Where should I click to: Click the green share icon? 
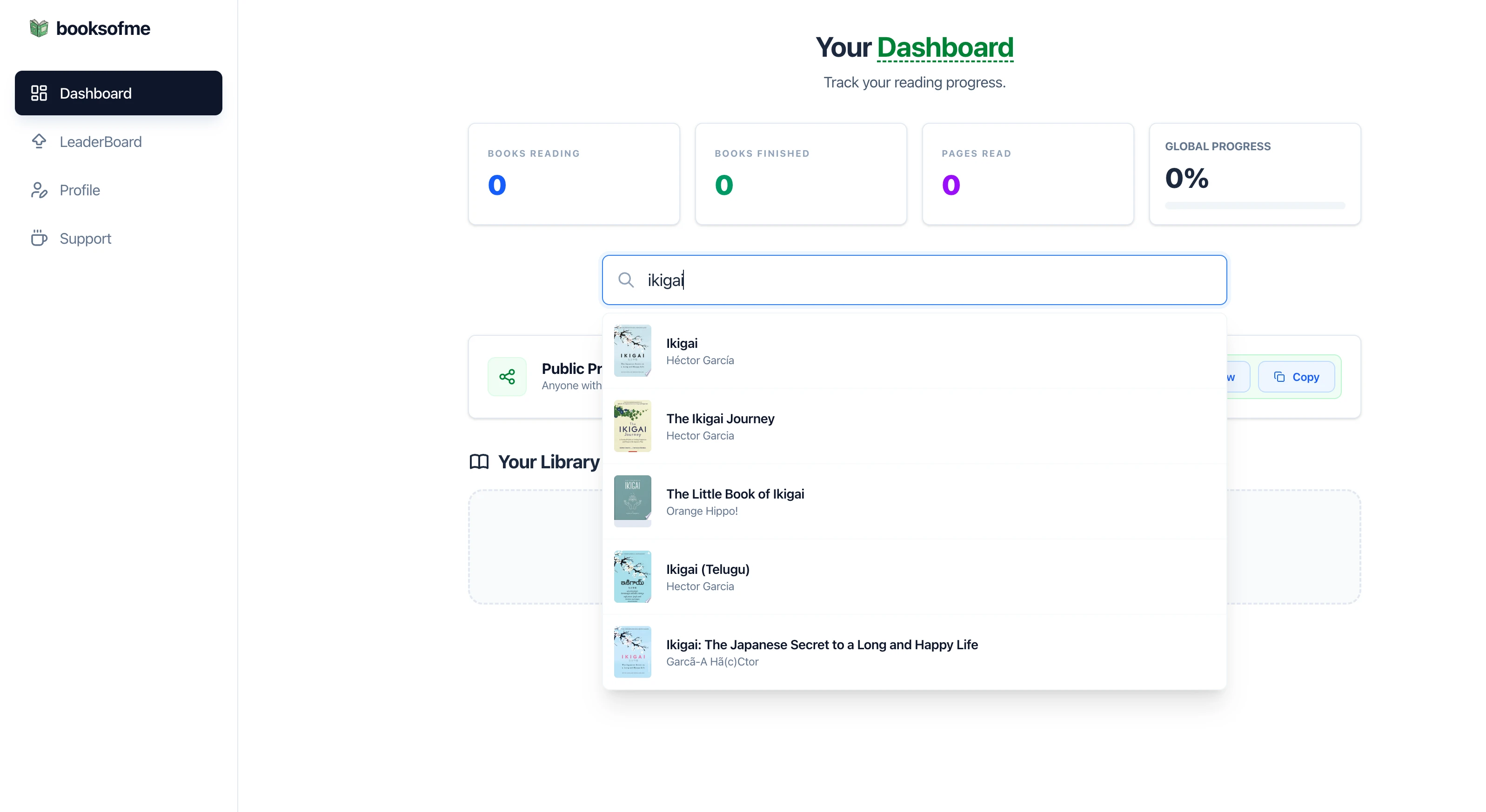[507, 377]
